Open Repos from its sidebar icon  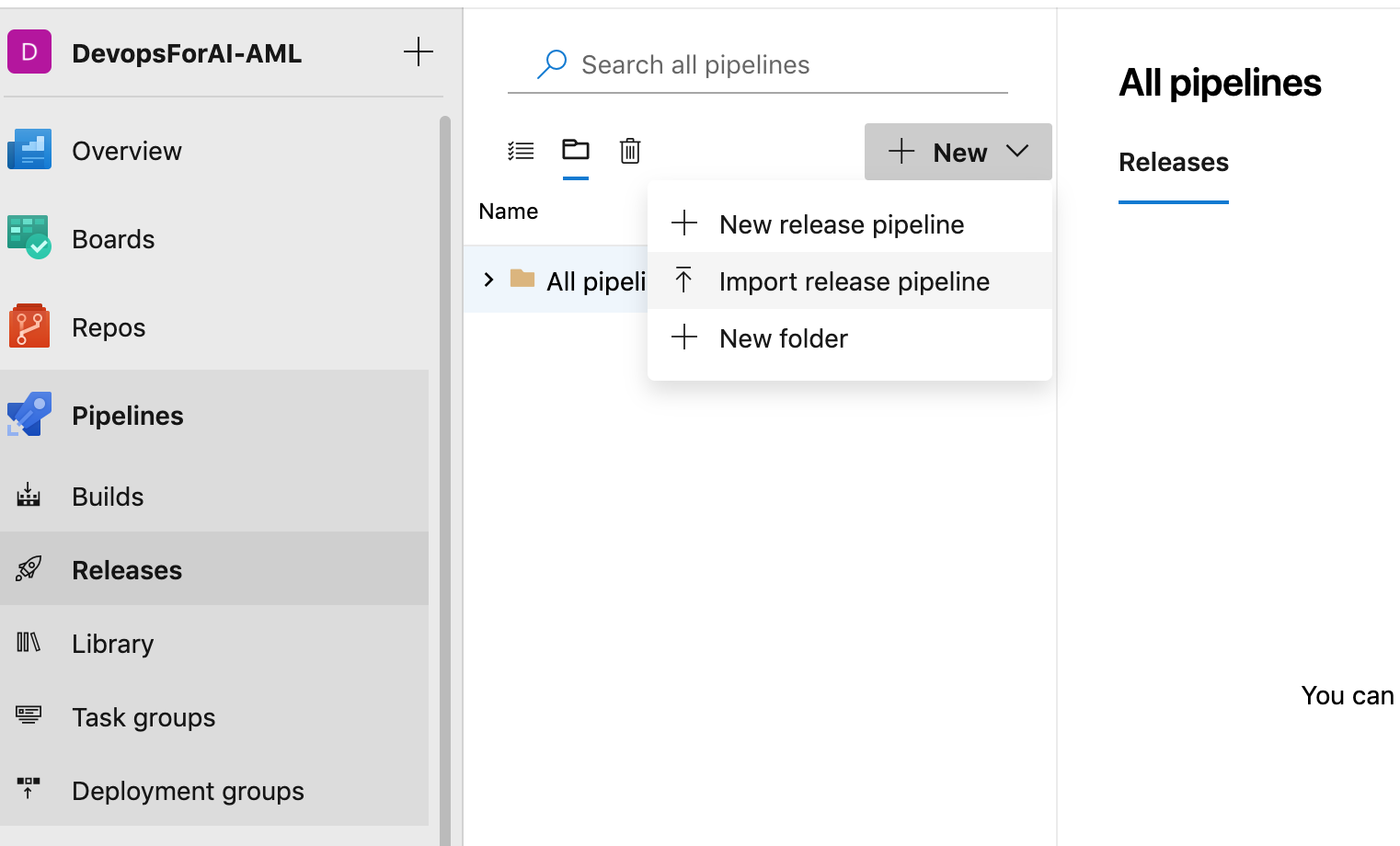29,326
